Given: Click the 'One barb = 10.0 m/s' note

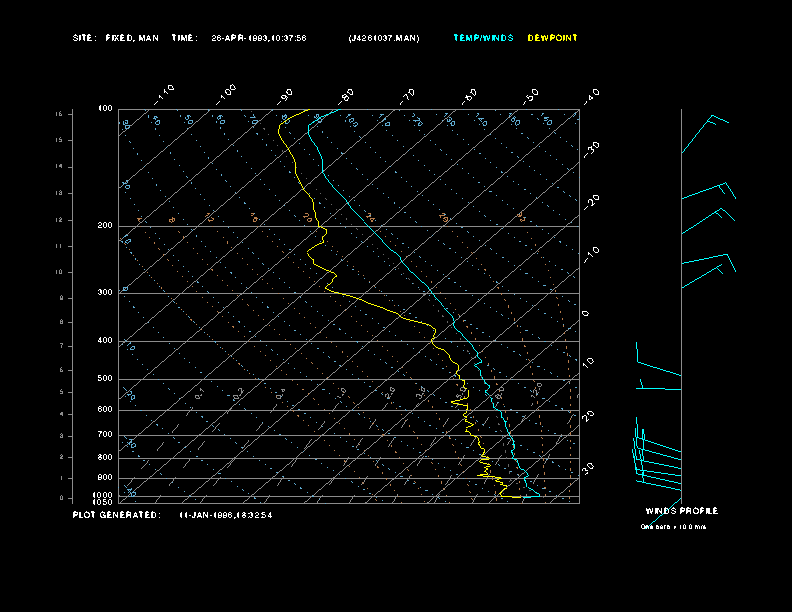Looking at the screenshot, I should tap(673, 526).
